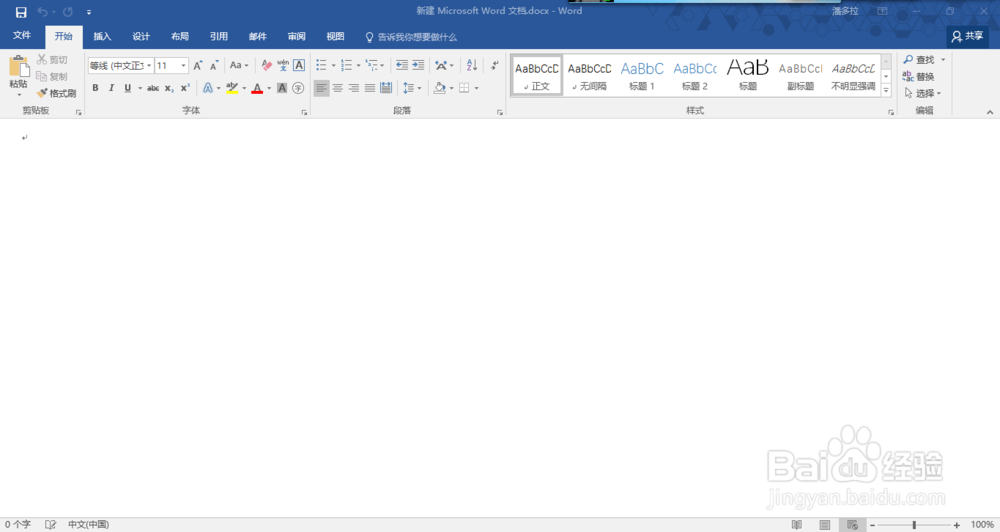Collapse the ribbon with the up arrow
Viewport: 1000px width, 532px height.
tap(990, 112)
